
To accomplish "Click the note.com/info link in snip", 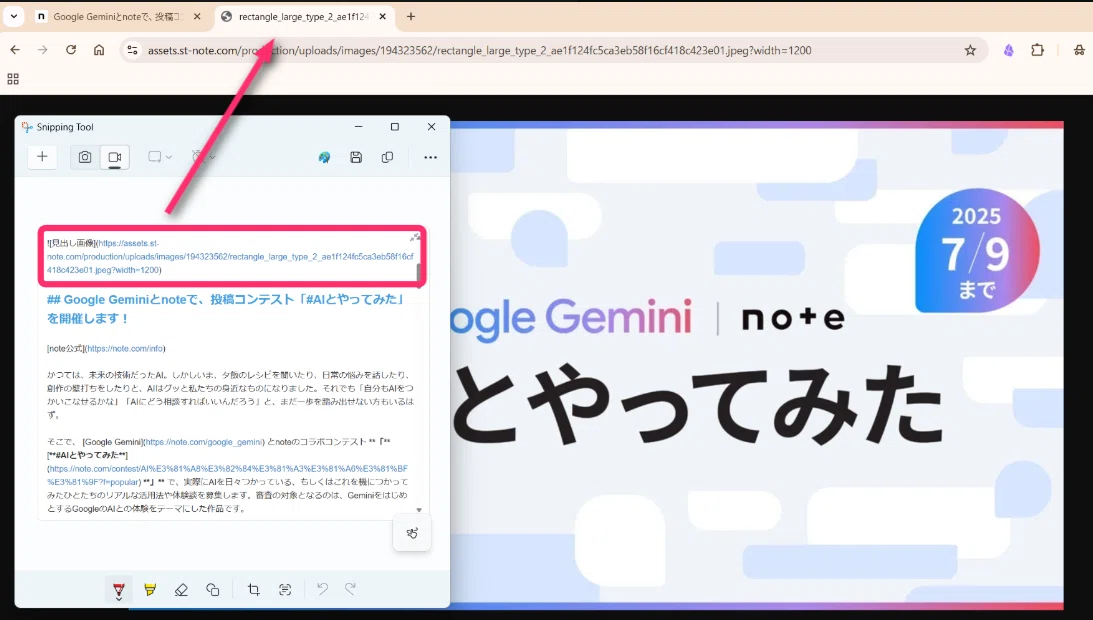I will pyautogui.click(x=125, y=348).
